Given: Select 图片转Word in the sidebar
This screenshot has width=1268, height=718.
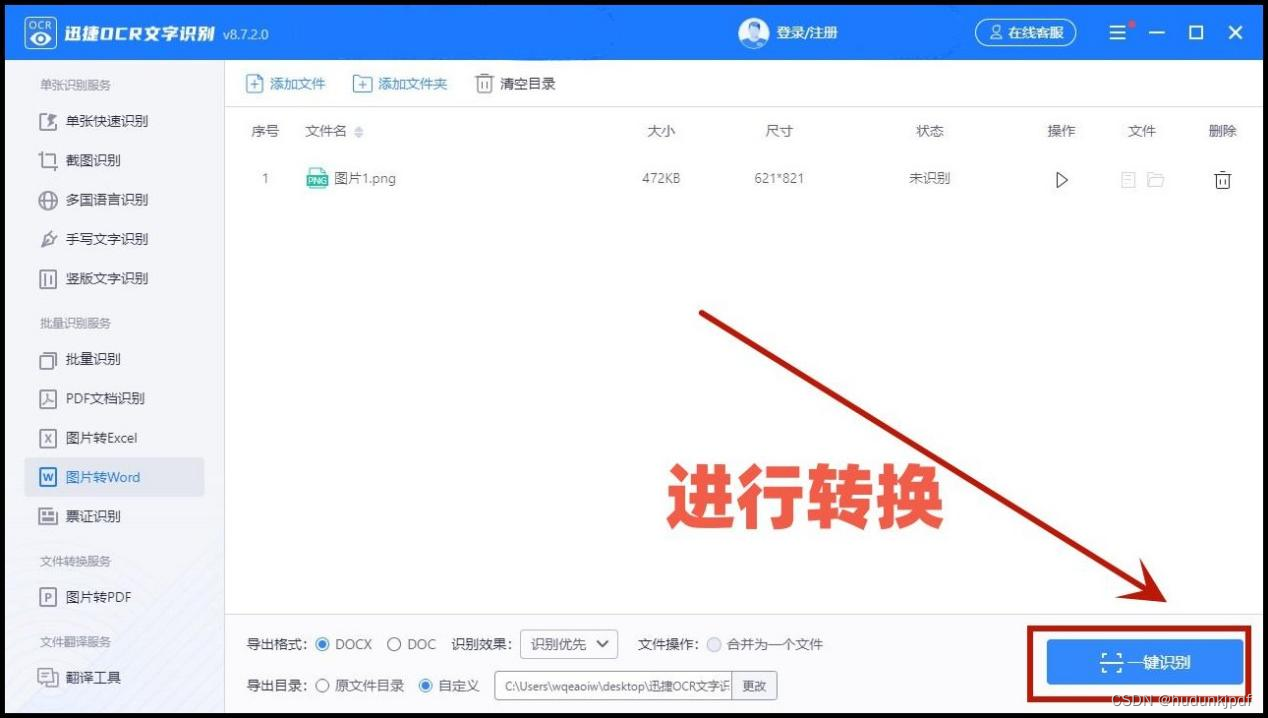Looking at the screenshot, I should click(114, 477).
